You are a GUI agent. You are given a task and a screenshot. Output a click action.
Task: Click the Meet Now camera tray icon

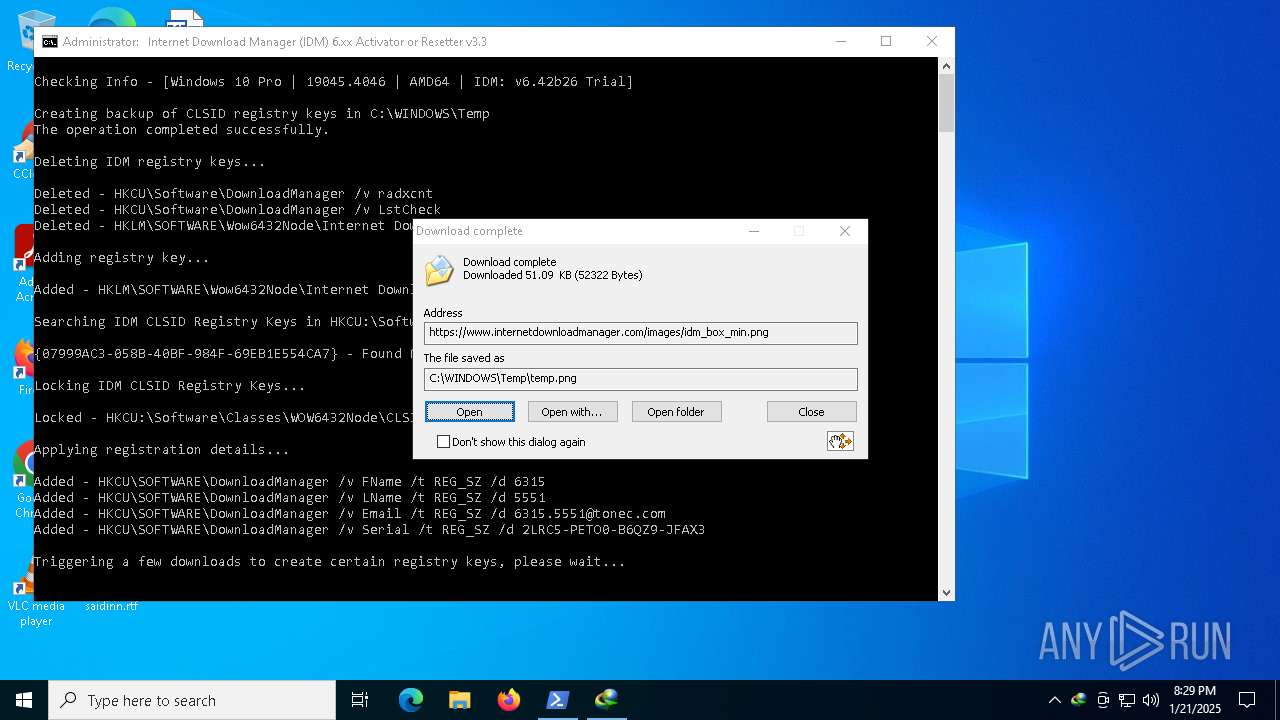coord(1103,700)
